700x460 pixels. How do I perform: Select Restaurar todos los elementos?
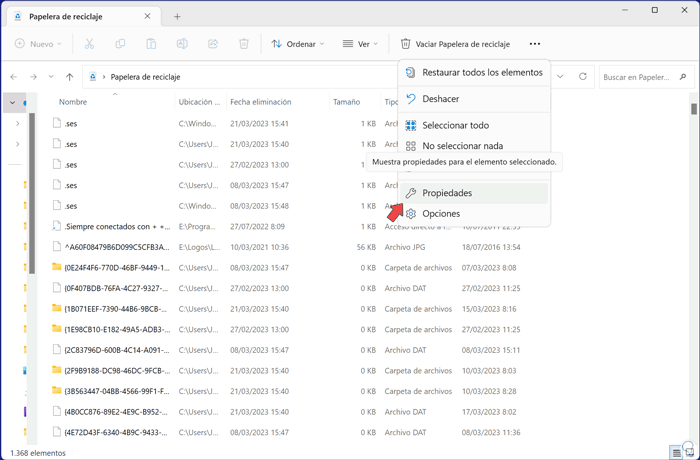[474, 72]
